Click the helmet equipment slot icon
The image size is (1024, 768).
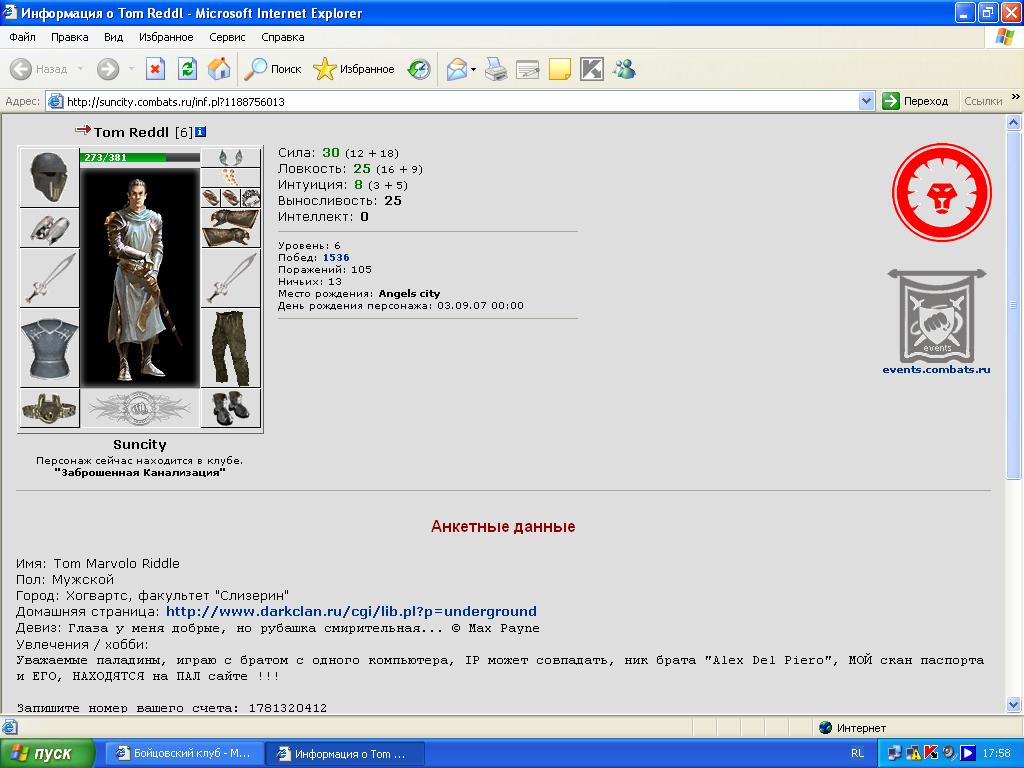[49, 178]
